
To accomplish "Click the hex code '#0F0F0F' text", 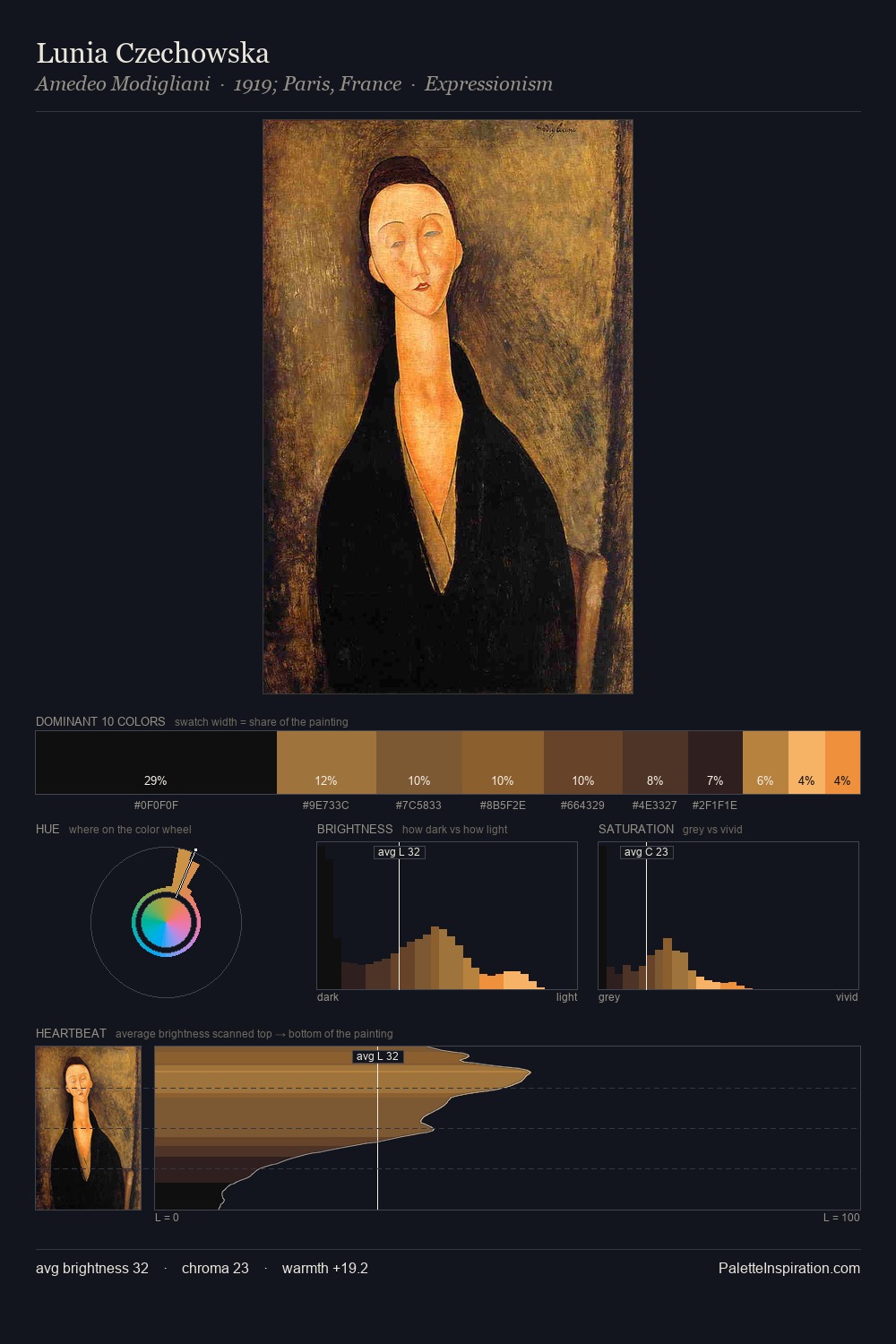I will pos(156,805).
